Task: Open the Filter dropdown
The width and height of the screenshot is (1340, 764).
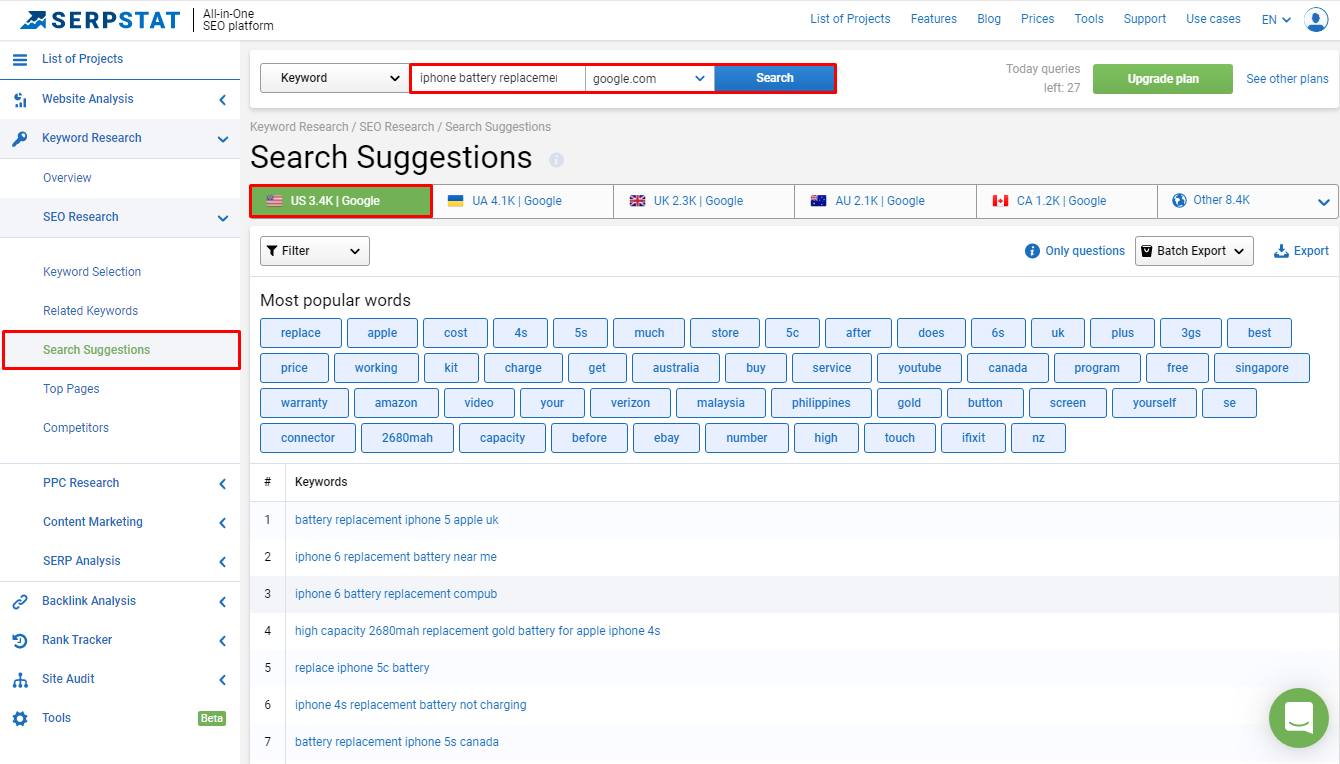Action: coord(315,251)
